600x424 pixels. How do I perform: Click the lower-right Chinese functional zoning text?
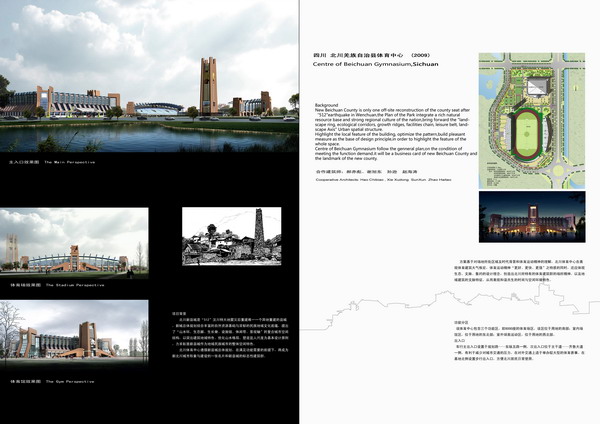point(519,341)
